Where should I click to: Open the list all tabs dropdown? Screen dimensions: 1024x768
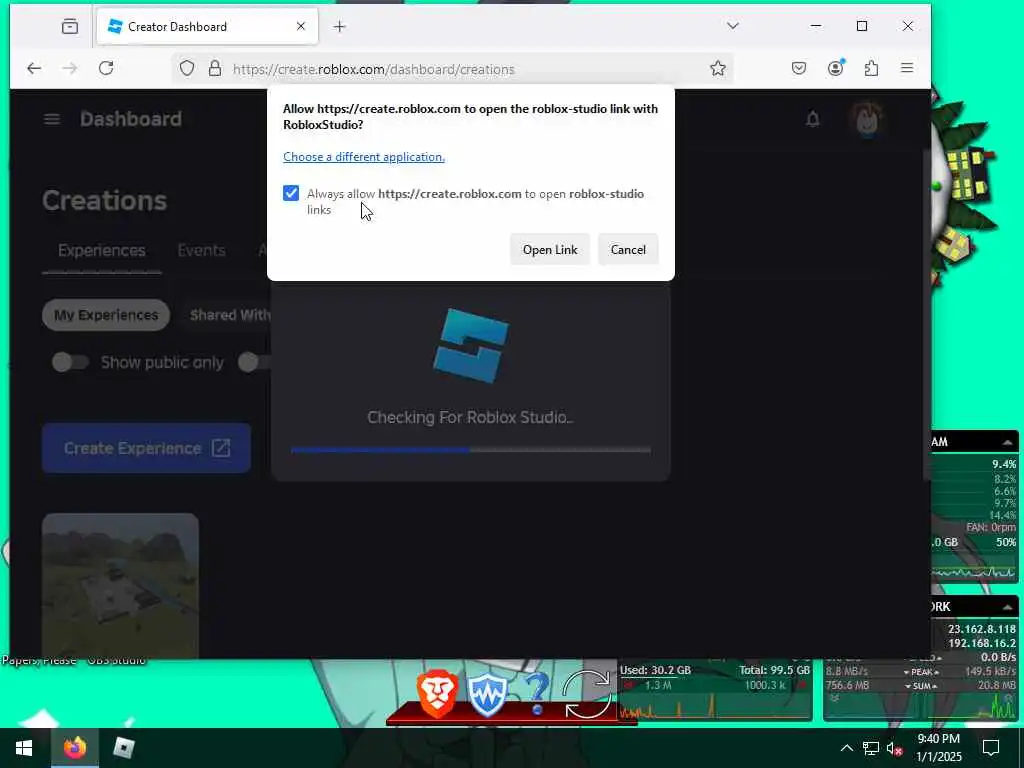click(733, 25)
